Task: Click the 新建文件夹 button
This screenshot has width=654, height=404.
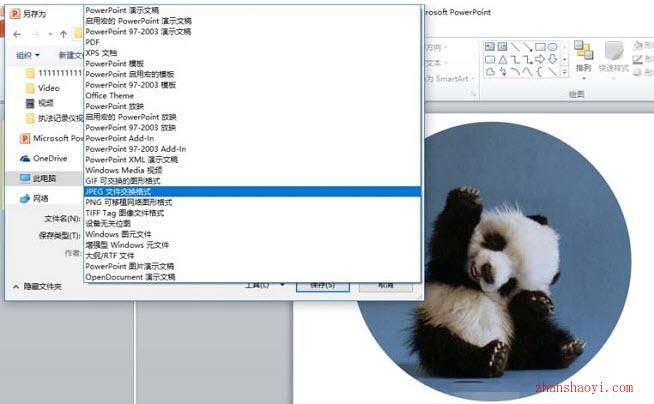Action: pos(70,55)
